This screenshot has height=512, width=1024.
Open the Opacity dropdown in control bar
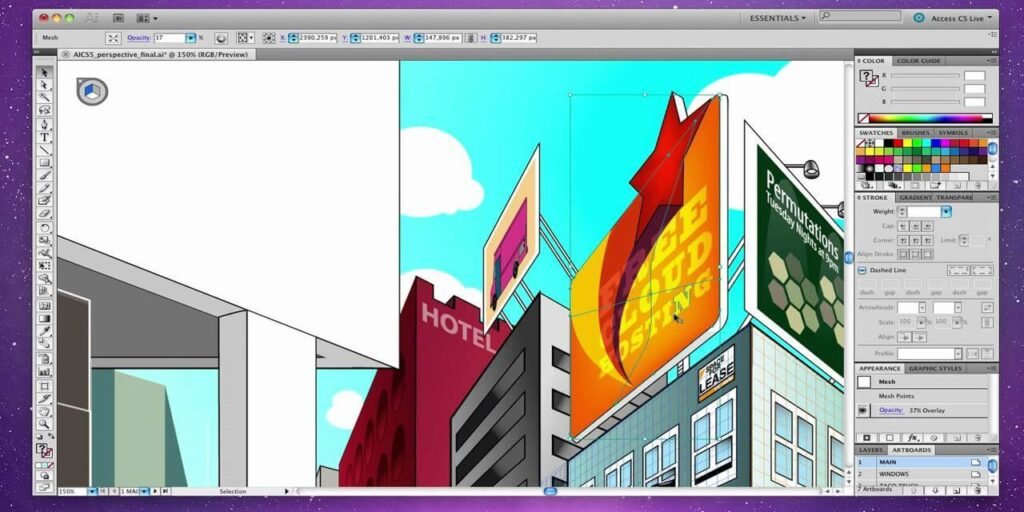coord(191,39)
